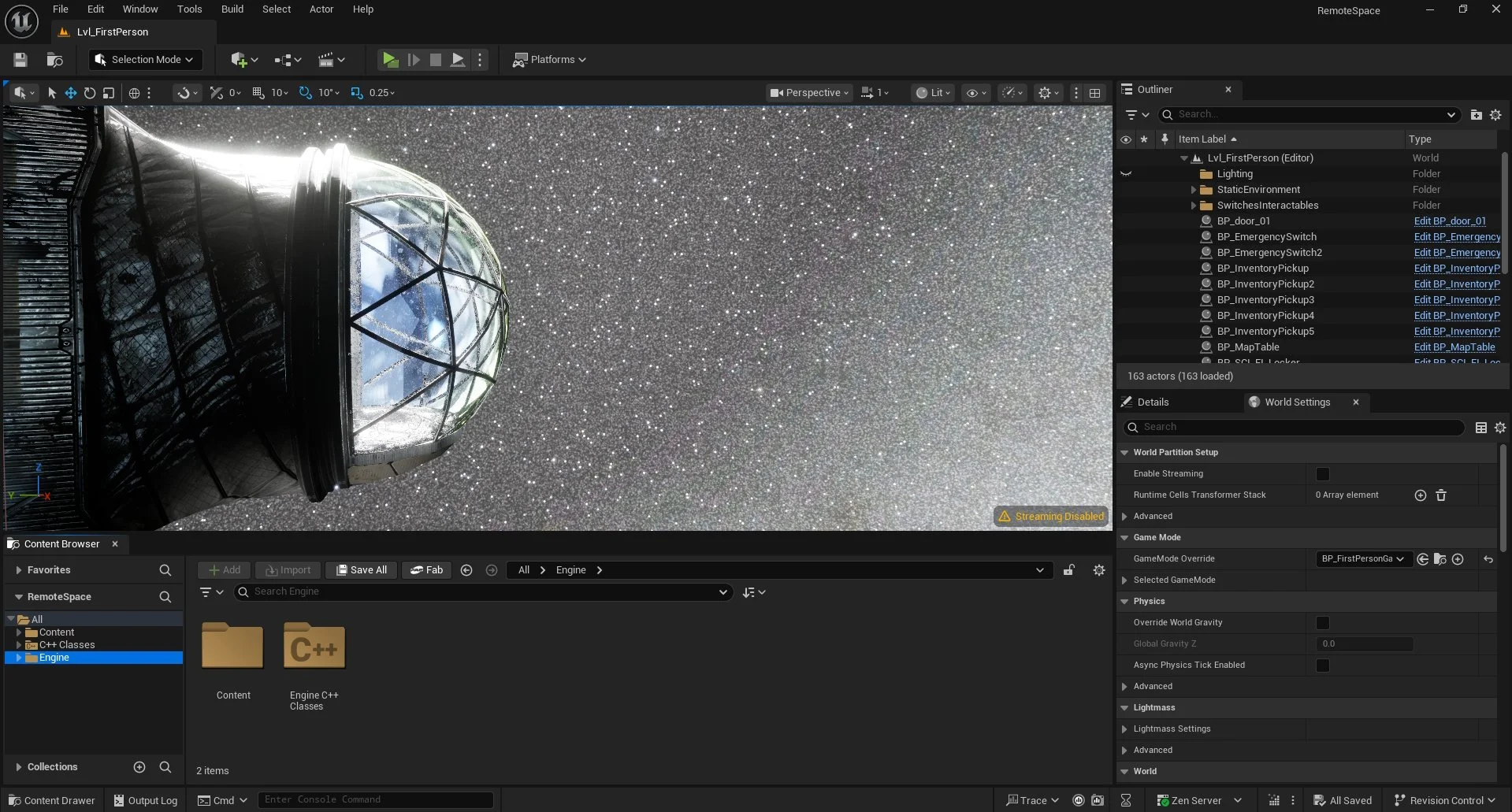Open the Platforms dropdown
This screenshot has width=1512, height=812.
point(549,60)
